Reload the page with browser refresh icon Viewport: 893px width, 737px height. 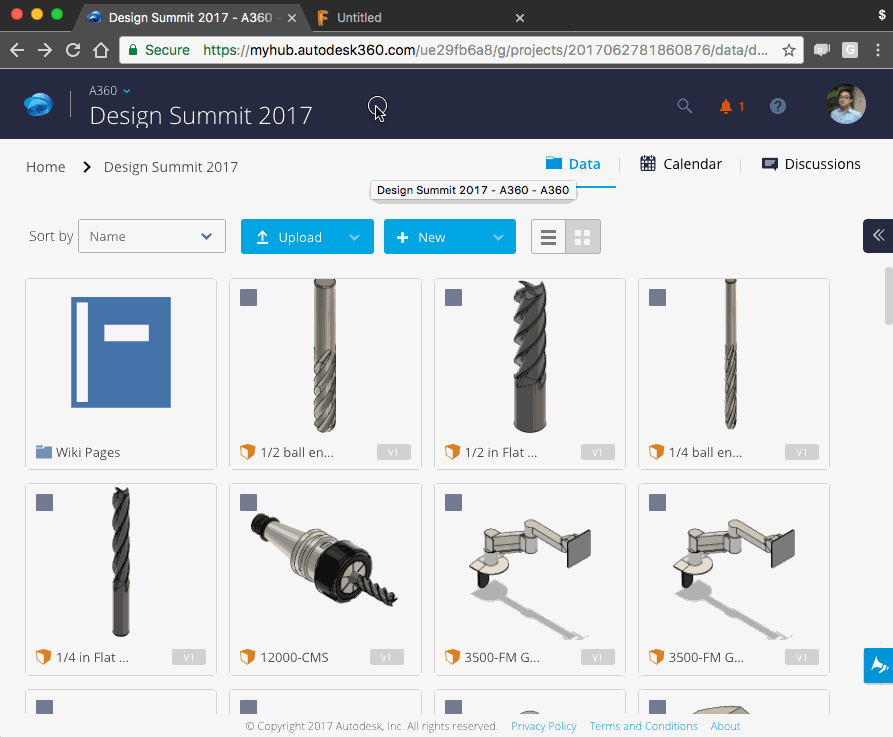(x=72, y=50)
